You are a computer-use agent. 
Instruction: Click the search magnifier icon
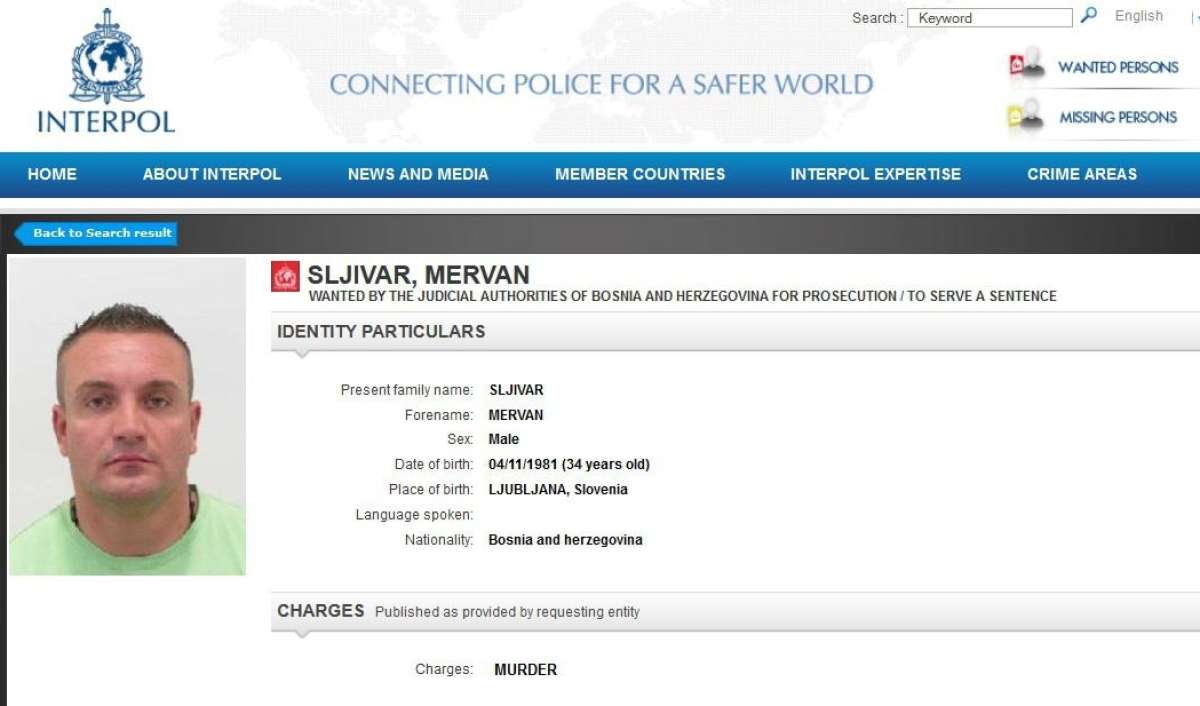pyautogui.click(x=1089, y=16)
